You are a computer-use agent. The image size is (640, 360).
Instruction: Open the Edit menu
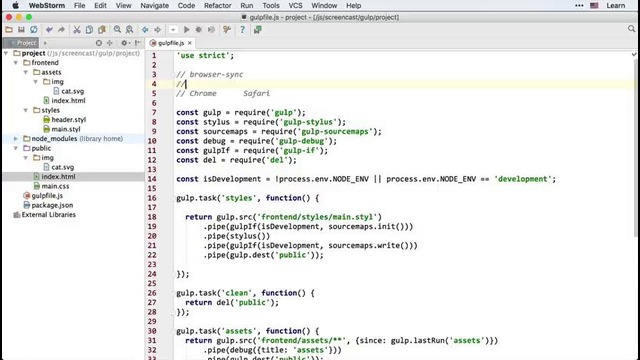coord(100,6)
